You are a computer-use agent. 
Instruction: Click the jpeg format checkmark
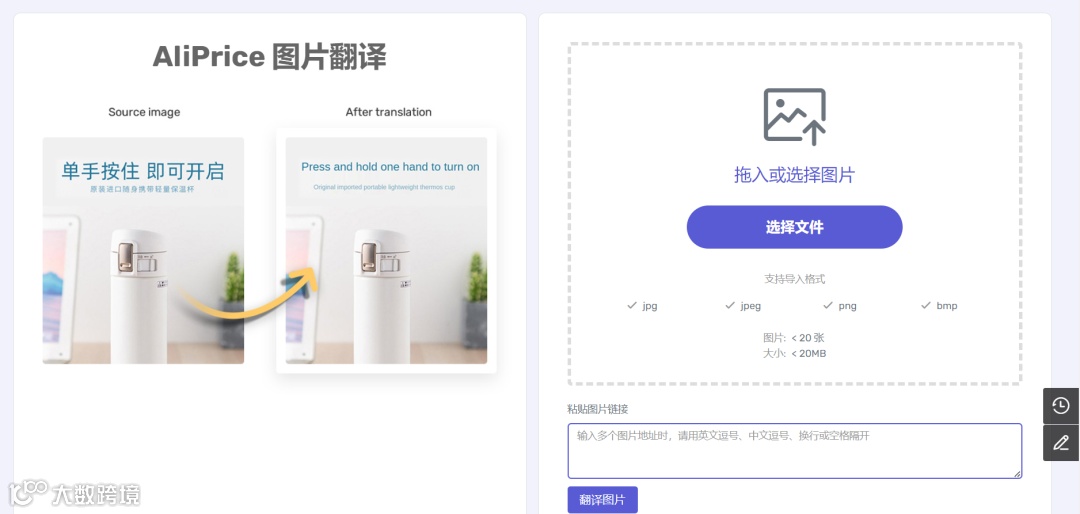tap(730, 305)
